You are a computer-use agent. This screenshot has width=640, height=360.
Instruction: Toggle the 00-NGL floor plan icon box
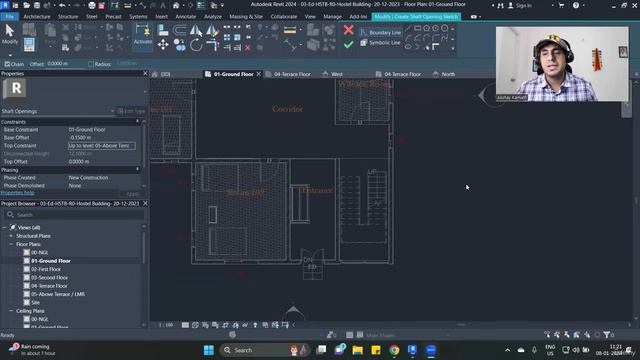pos(27,253)
